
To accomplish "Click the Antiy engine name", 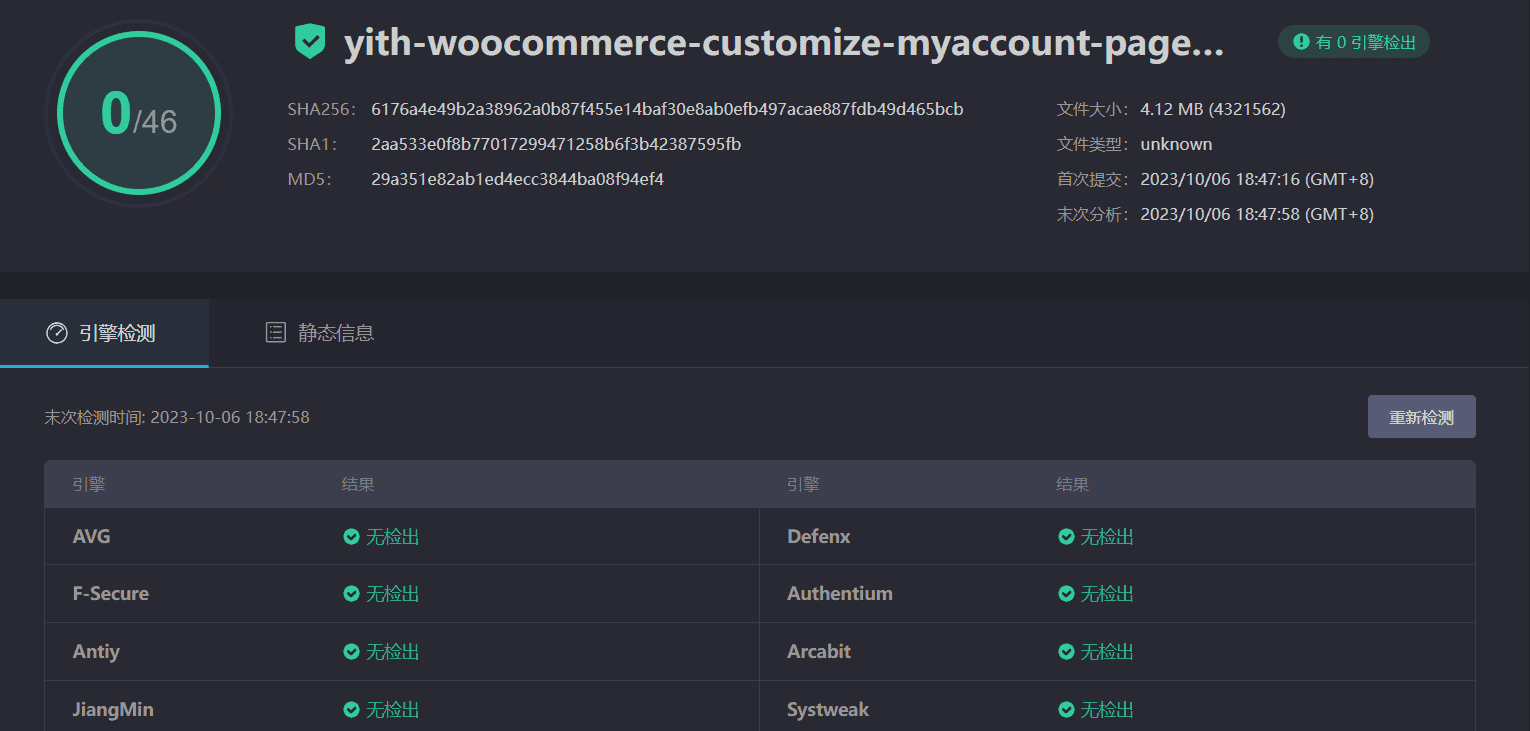I will pos(96,652).
